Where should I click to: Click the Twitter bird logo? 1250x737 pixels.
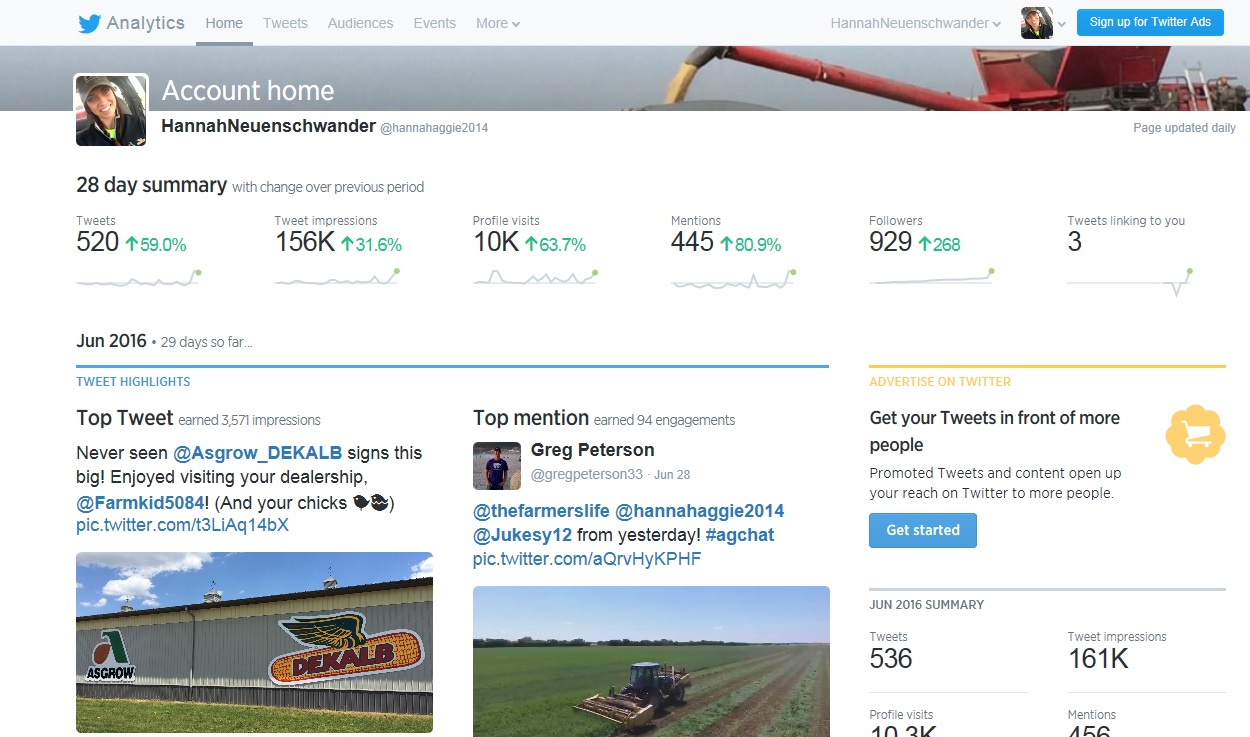89,23
